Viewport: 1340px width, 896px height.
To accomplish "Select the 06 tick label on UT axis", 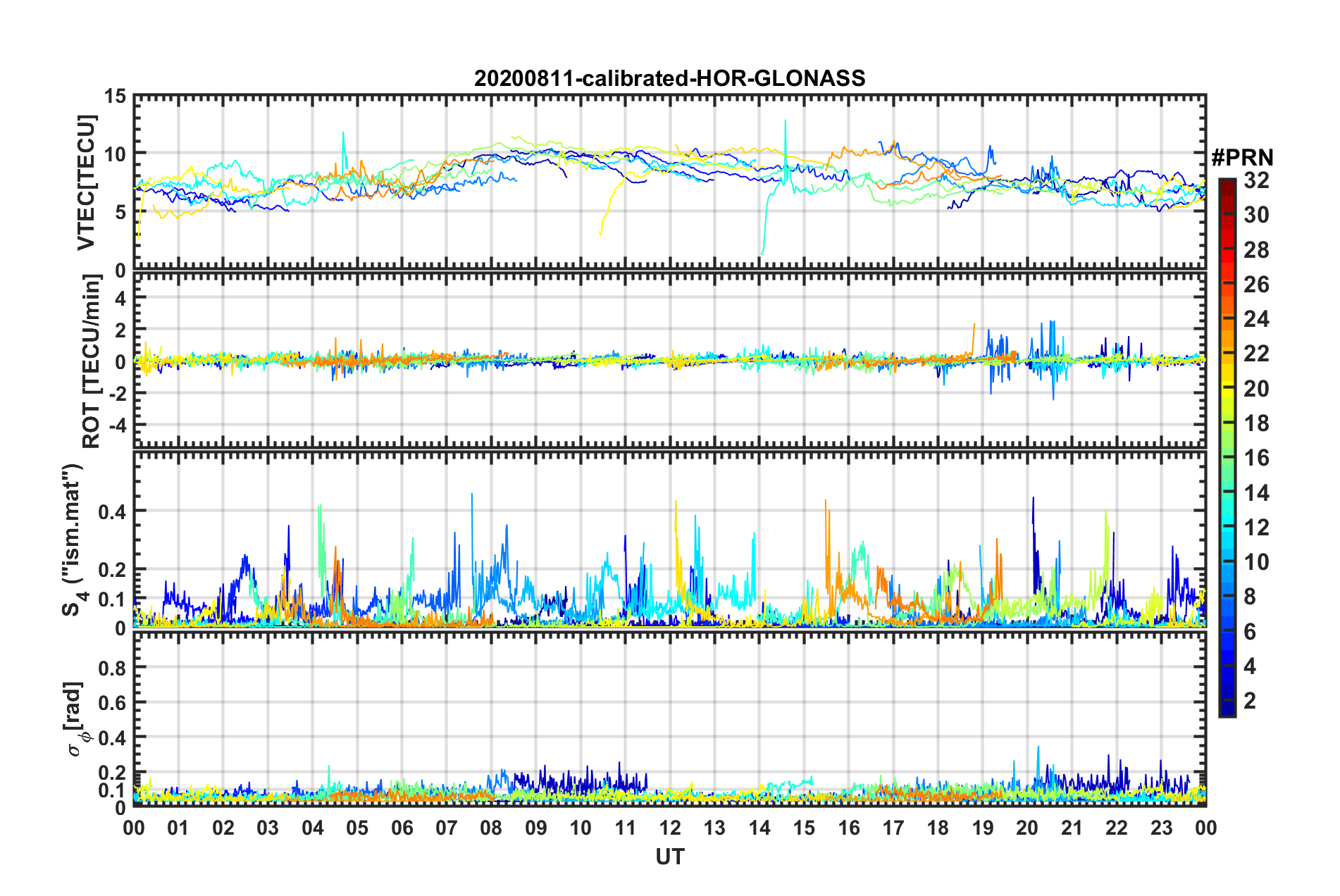I will 402,828.
